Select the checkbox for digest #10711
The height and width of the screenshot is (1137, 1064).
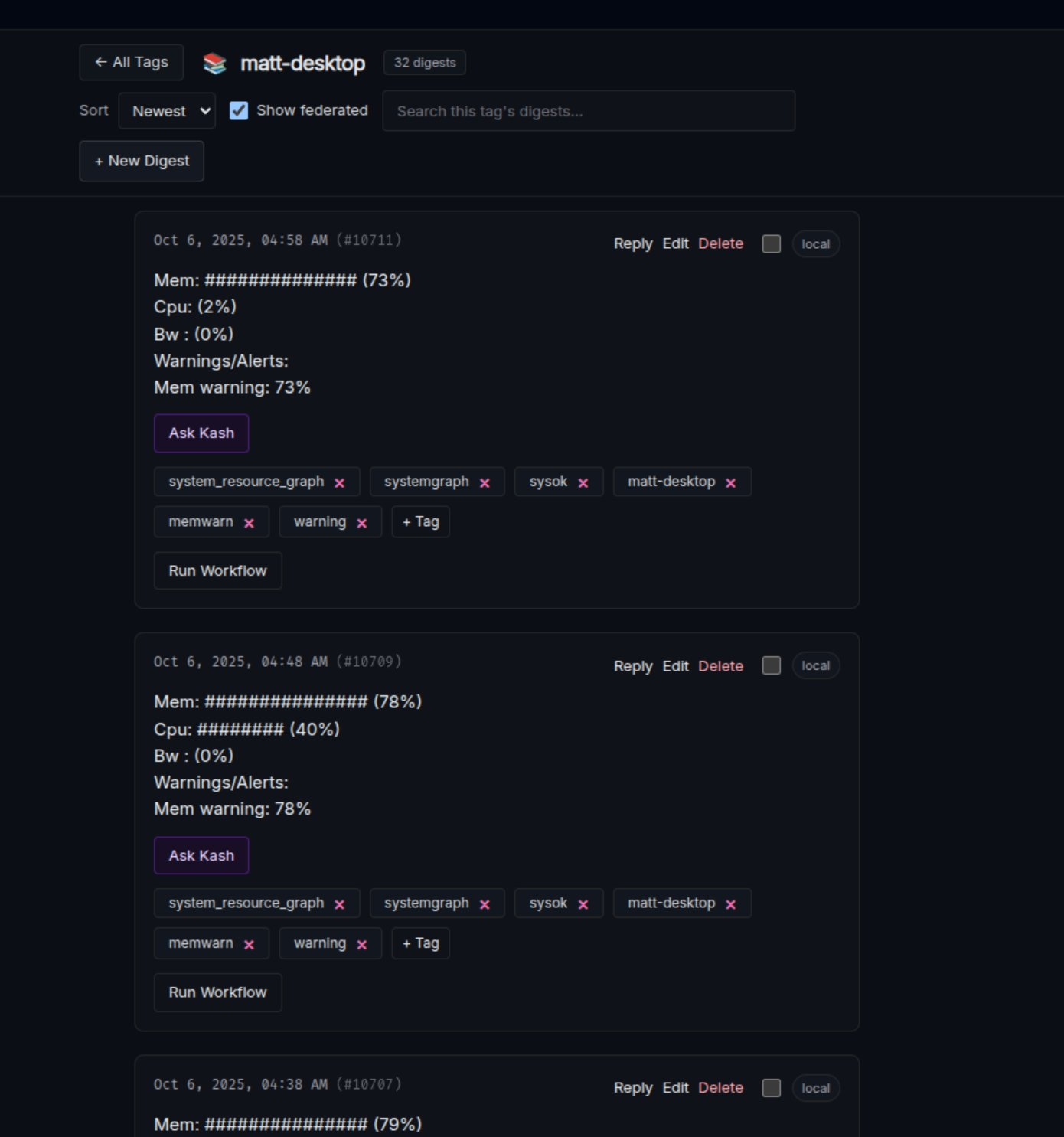tap(772, 244)
